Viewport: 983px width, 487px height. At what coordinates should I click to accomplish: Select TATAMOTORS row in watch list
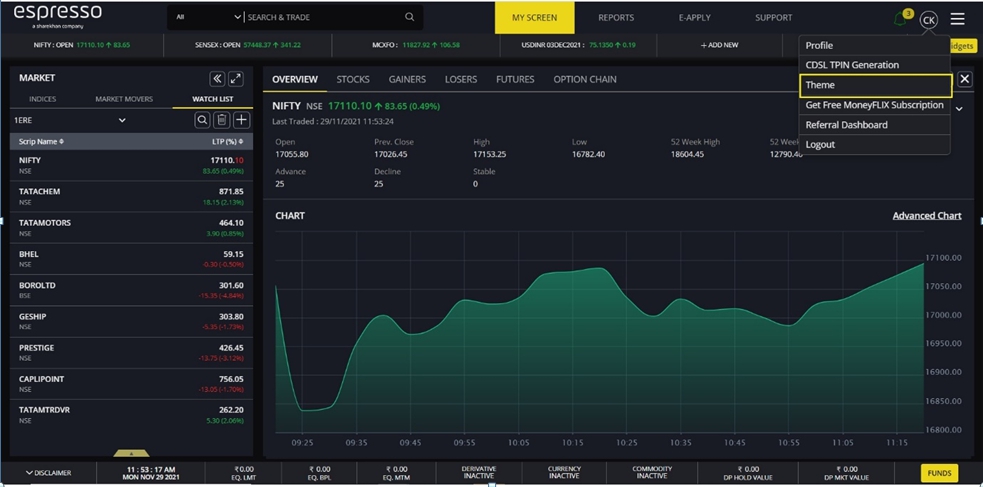[x=132, y=228]
